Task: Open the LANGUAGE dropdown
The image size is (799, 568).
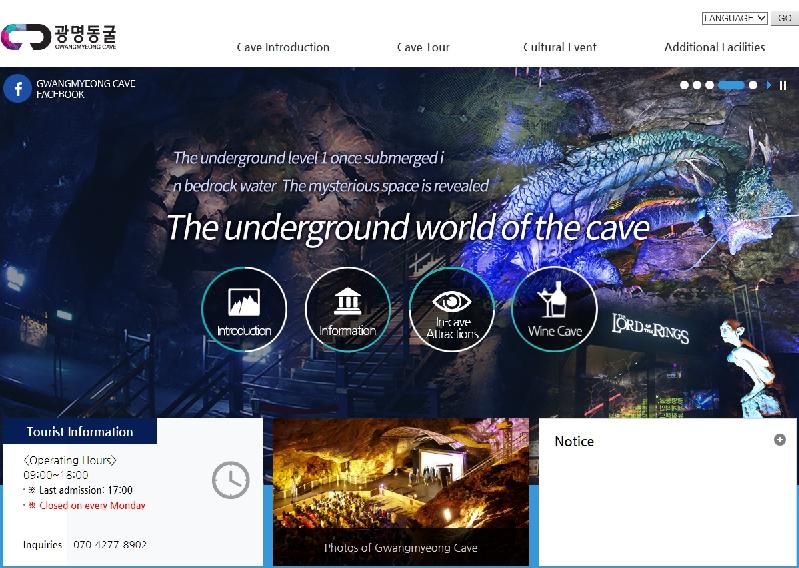Action: coord(734,18)
